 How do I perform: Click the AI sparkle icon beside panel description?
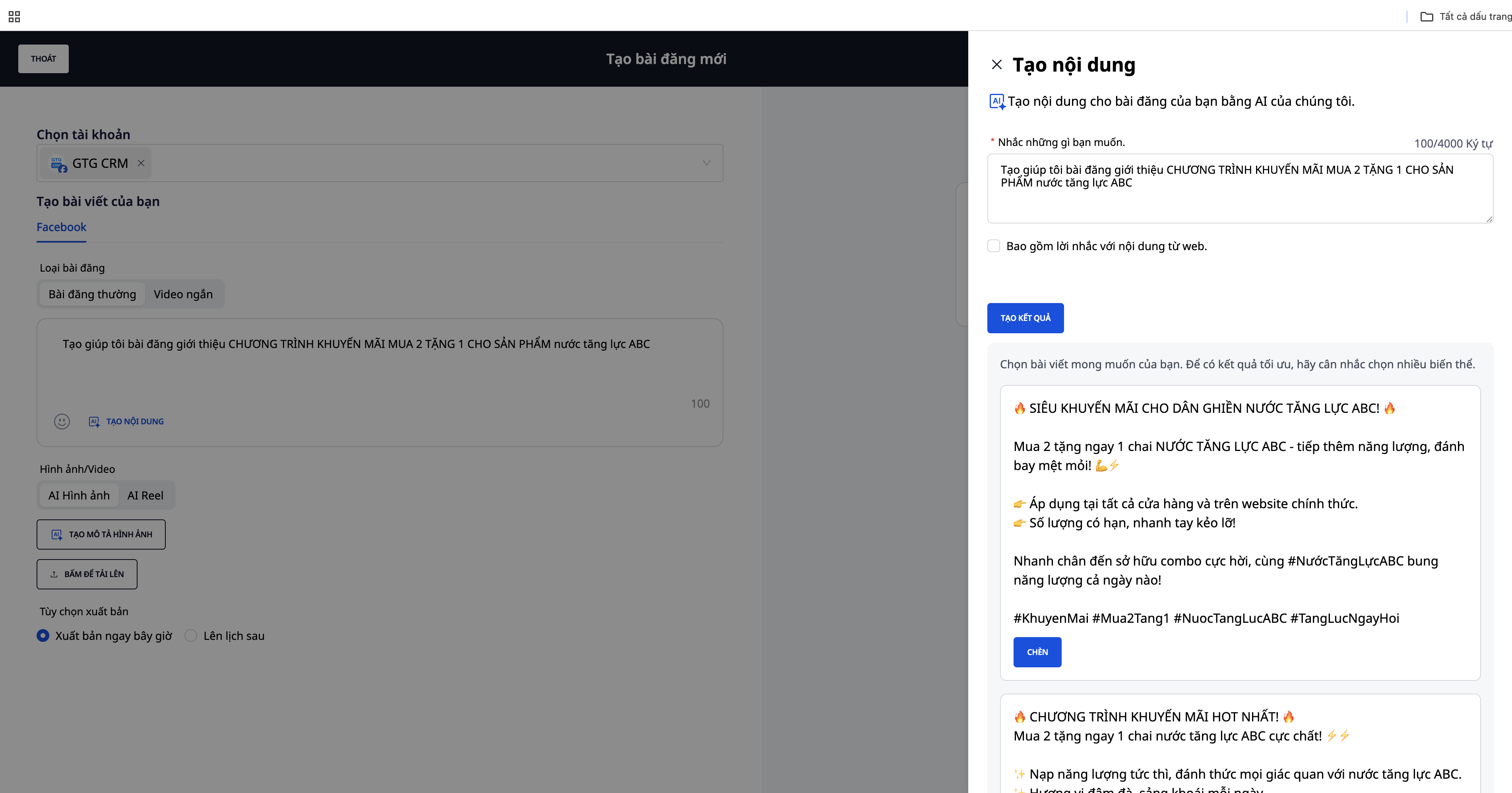[997, 102]
